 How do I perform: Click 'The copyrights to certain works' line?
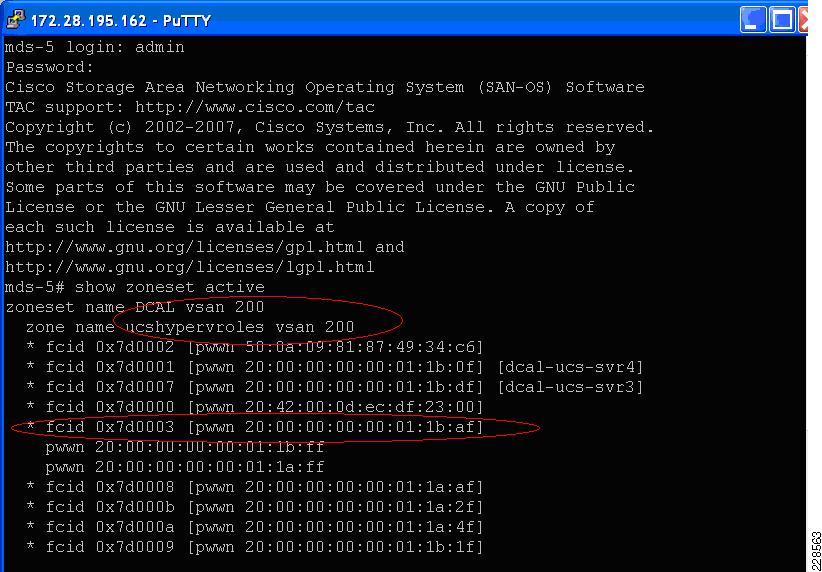[310, 147]
